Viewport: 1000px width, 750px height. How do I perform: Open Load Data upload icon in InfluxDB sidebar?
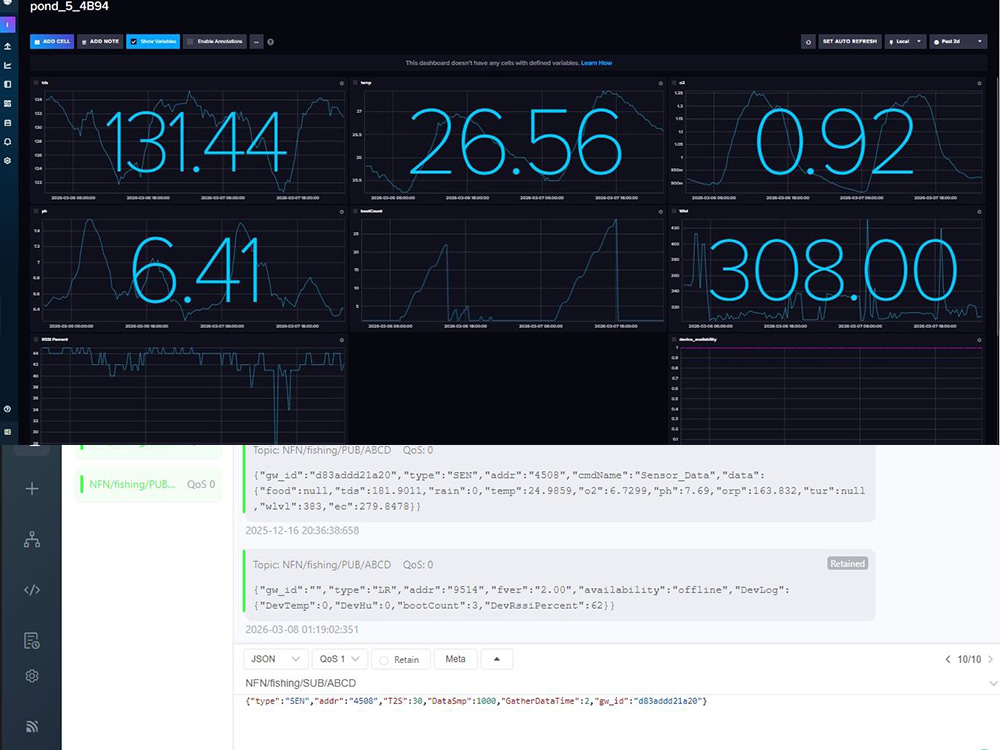coord(8,46)
